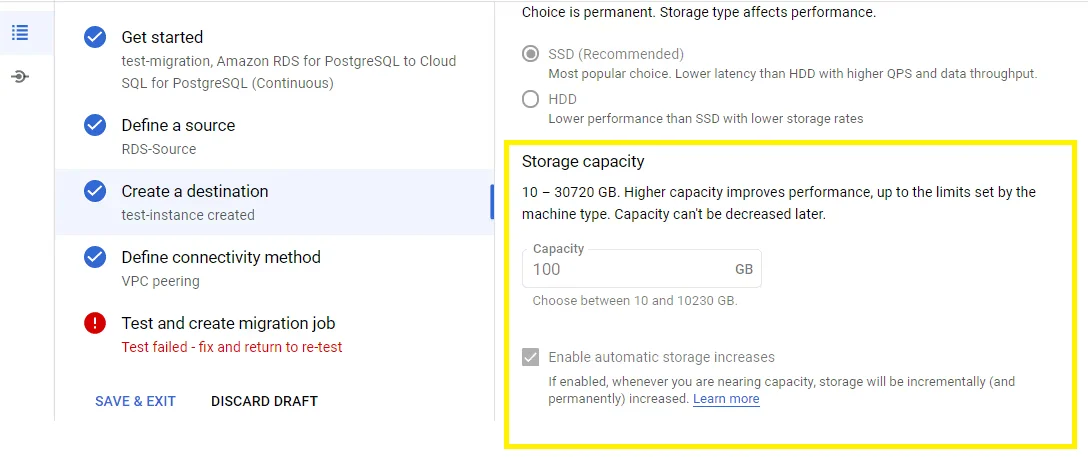The width and height of the screenshot is (1088, 468).
Task: Click the 'Test failed' red status message
Action: tap(231, 347)
